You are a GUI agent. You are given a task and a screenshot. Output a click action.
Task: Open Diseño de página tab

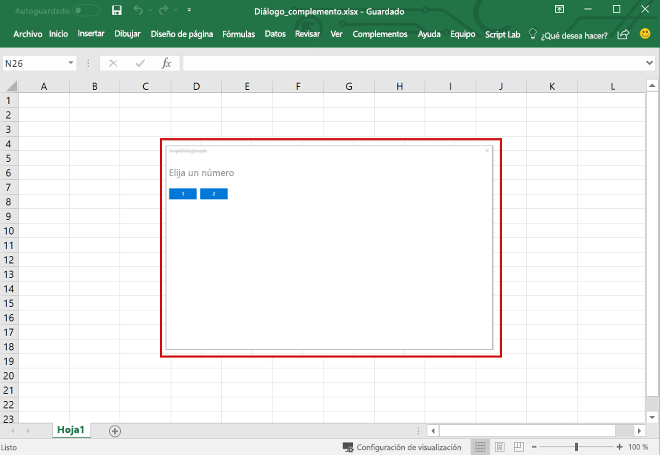pyautogui.click(x=182, y=34)
